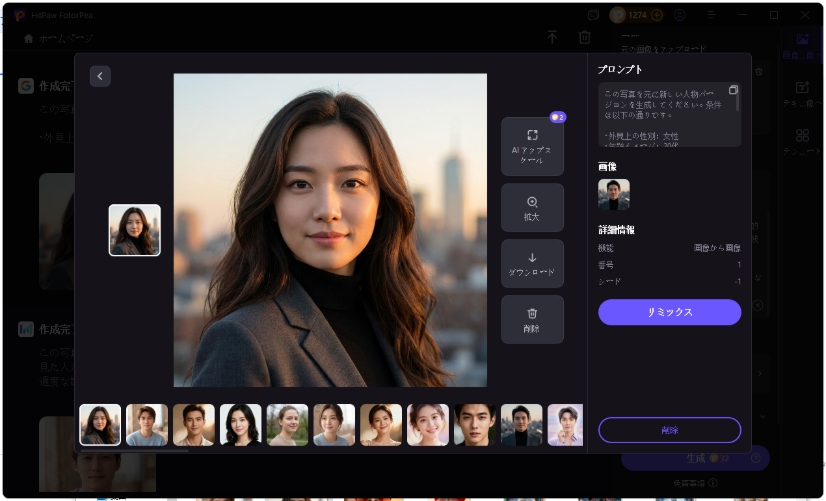Open the hamburger menu in the title bar
Screen dimensions: 826x501
point(709,15)
